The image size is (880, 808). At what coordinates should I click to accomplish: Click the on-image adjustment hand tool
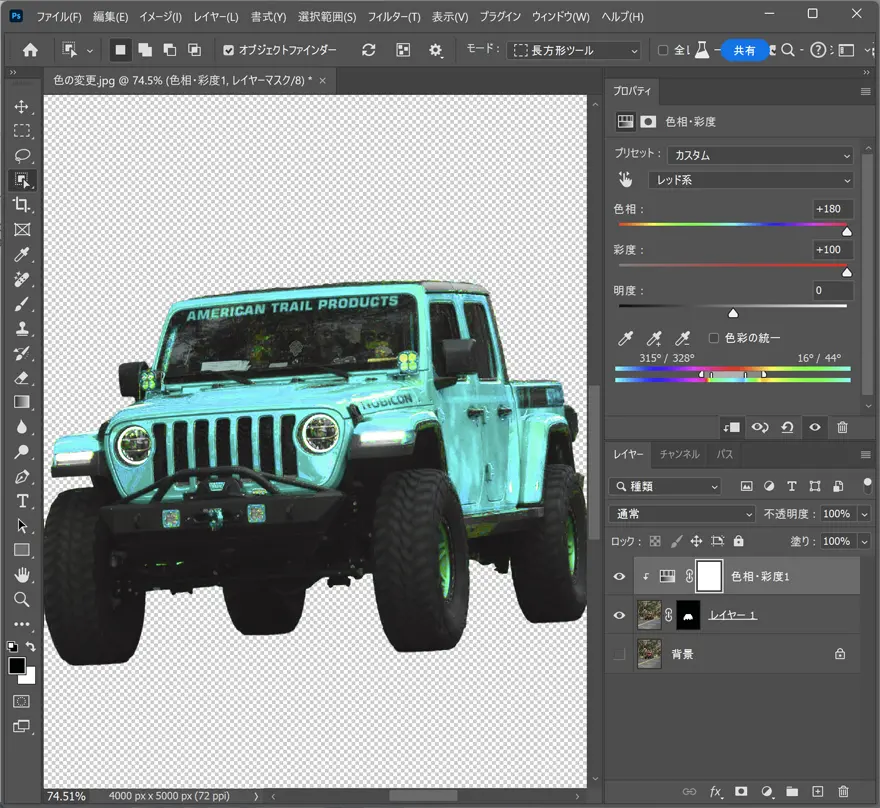(x=625, y=180)
